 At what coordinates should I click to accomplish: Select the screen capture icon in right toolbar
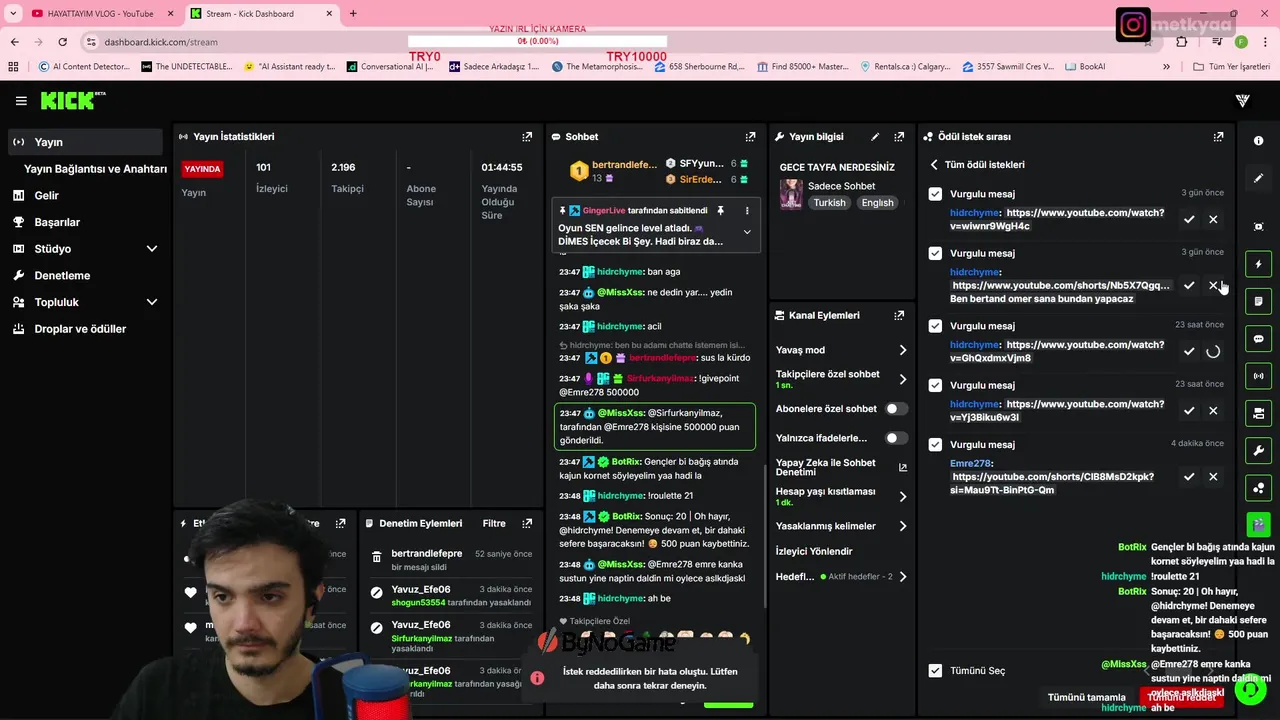[x=1258, y=227]
